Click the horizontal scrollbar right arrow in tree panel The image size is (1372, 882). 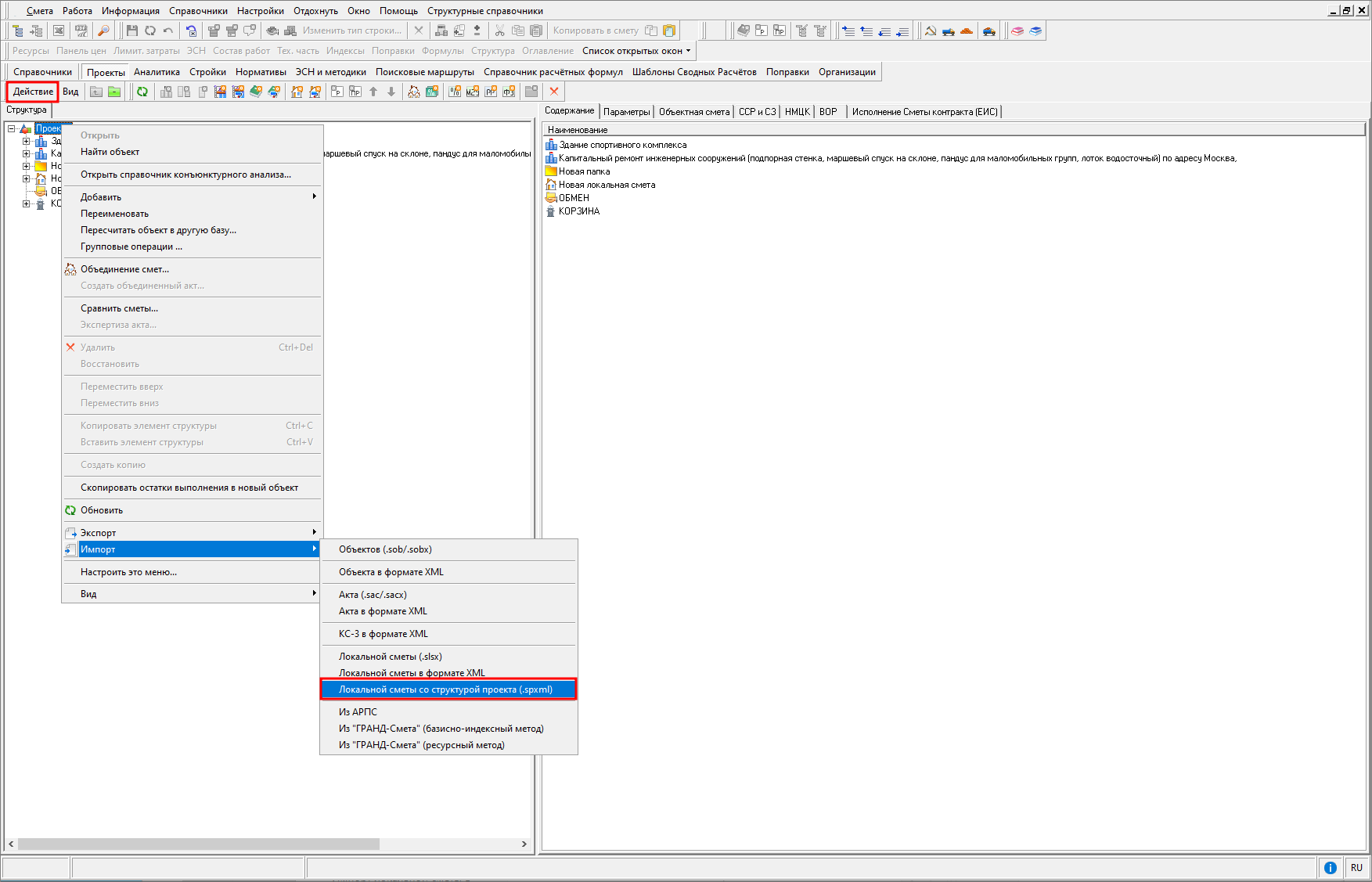coord(524,844)
